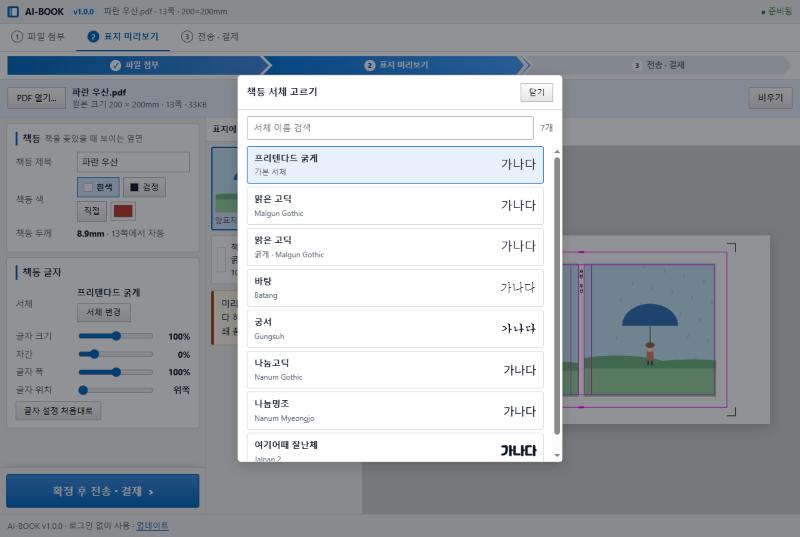
Task: Focus the 서체 이름 검색 field
Action: click(x=390, y=128)
